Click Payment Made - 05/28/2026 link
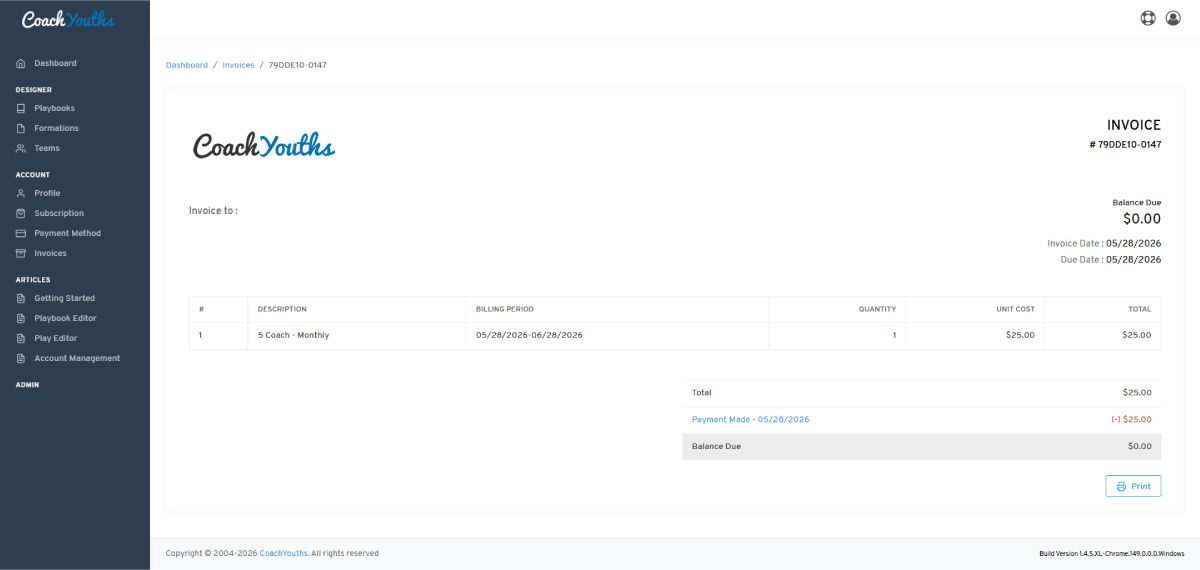 click(750, 420)
